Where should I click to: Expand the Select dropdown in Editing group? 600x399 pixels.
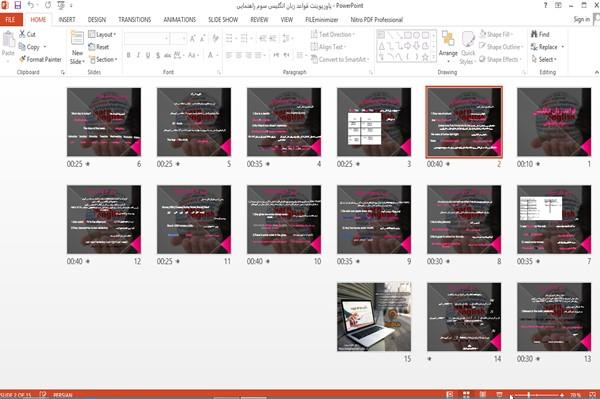tap(544, 59)
